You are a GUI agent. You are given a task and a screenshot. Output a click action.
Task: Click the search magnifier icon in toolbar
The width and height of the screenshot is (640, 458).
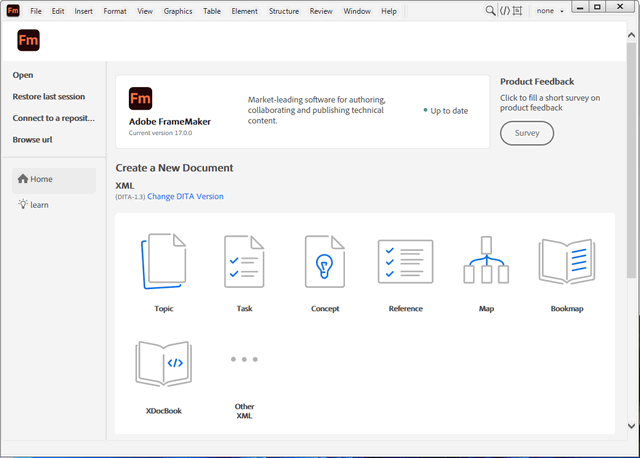click(x=490, y=10)
